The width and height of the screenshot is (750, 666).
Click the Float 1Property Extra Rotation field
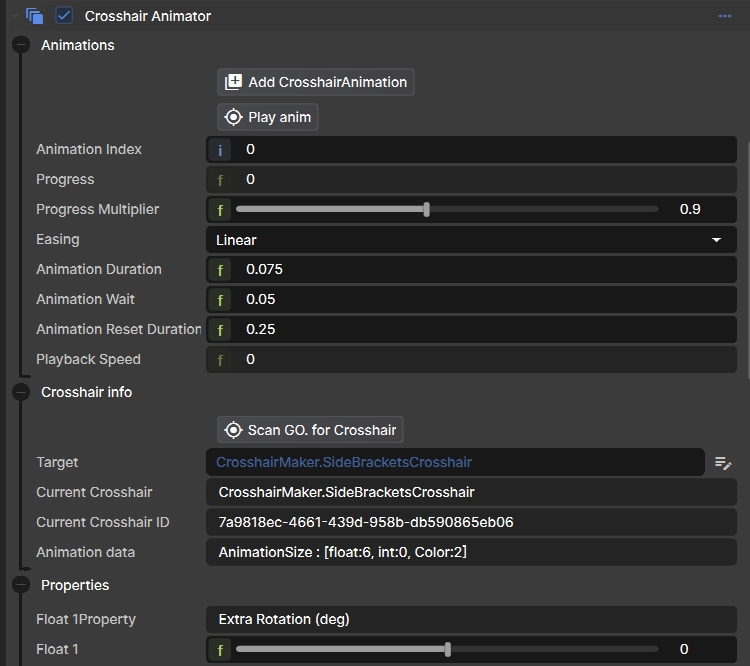point(471,619)
